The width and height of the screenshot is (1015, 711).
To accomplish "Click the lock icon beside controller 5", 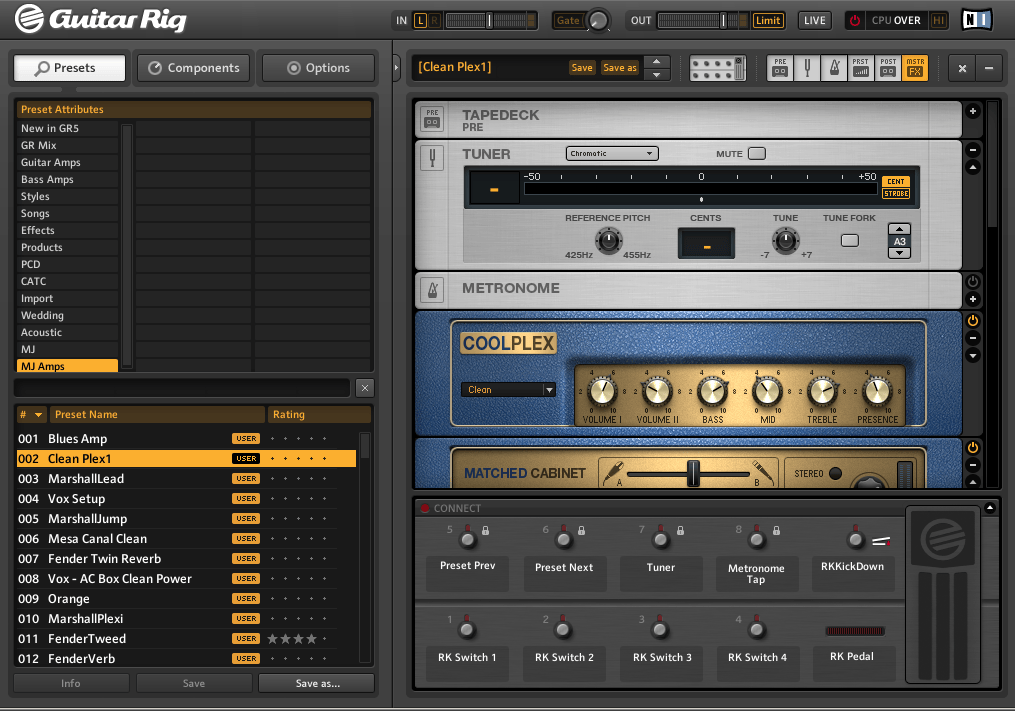I will (x=485, y=531).
